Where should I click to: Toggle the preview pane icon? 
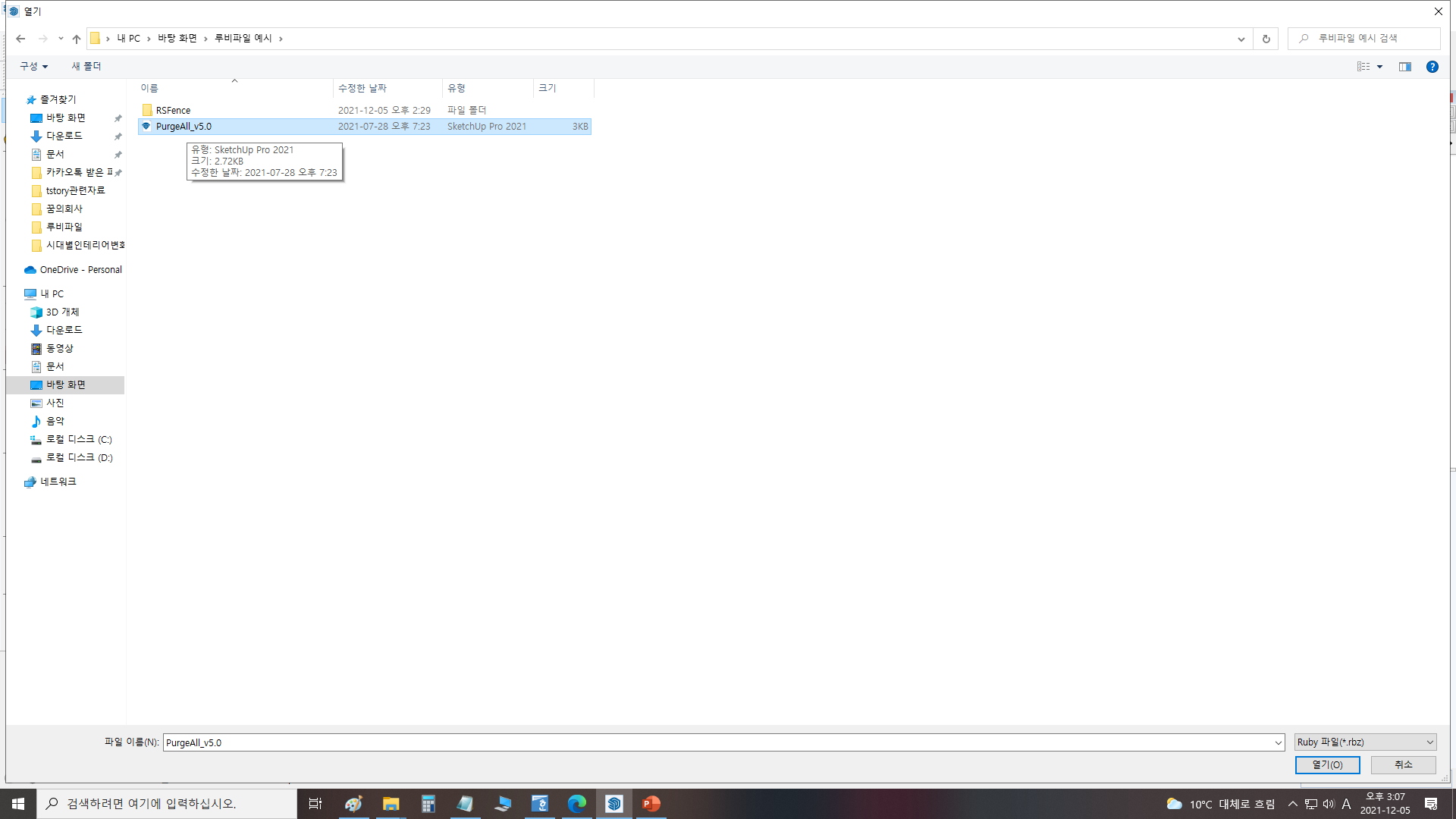pyautogui.click(x=1404, y=67)
